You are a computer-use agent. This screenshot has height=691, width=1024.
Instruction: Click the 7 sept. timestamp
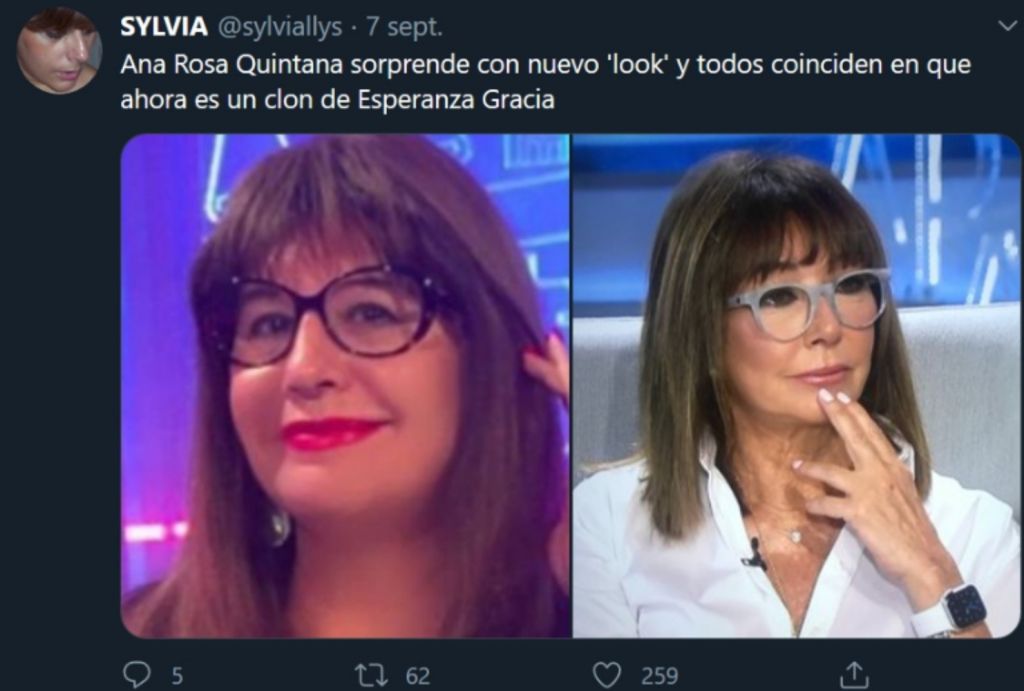[x=404, y=27]
